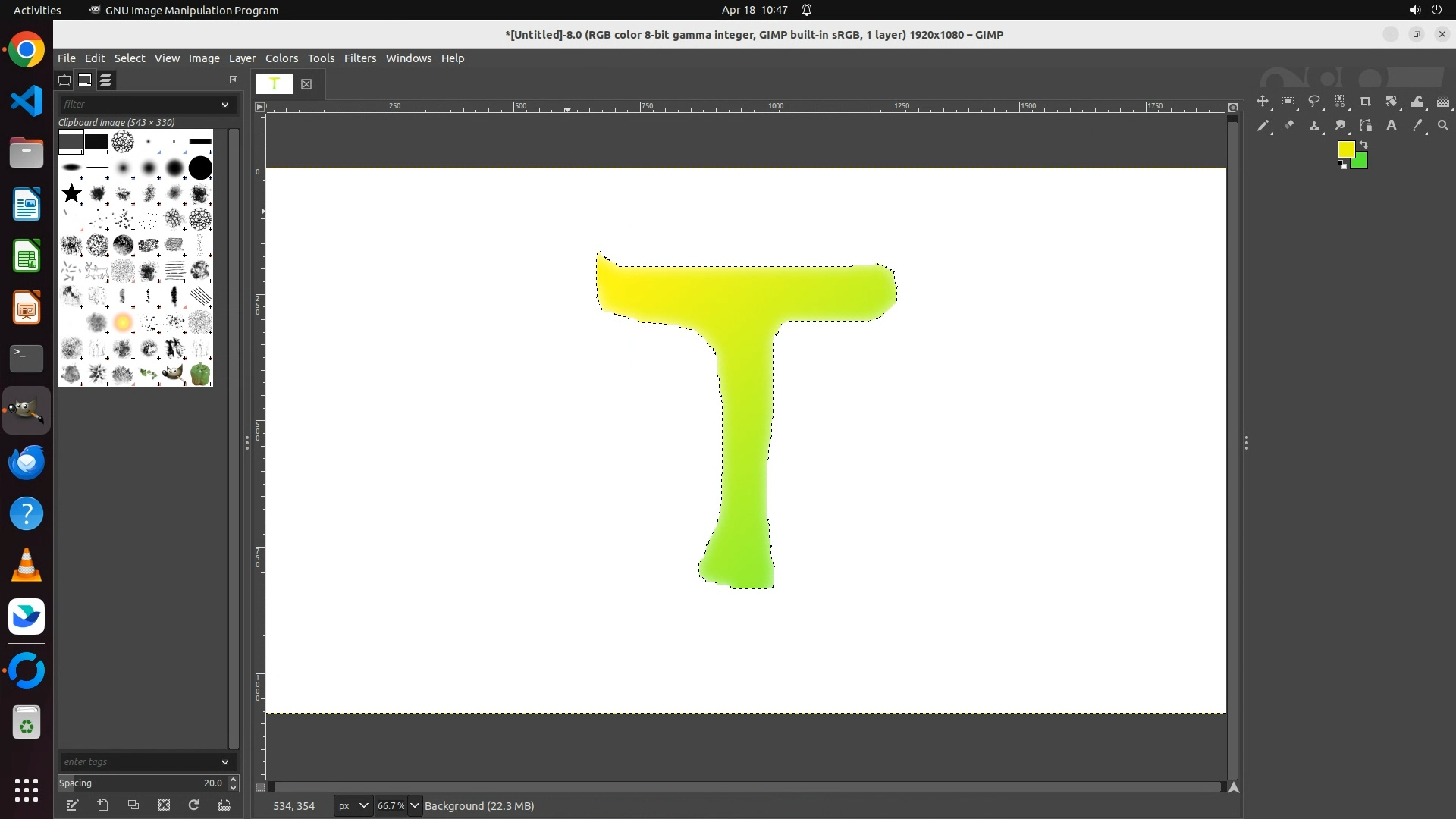Choose the Clone stamp tool

point(1314,126)
